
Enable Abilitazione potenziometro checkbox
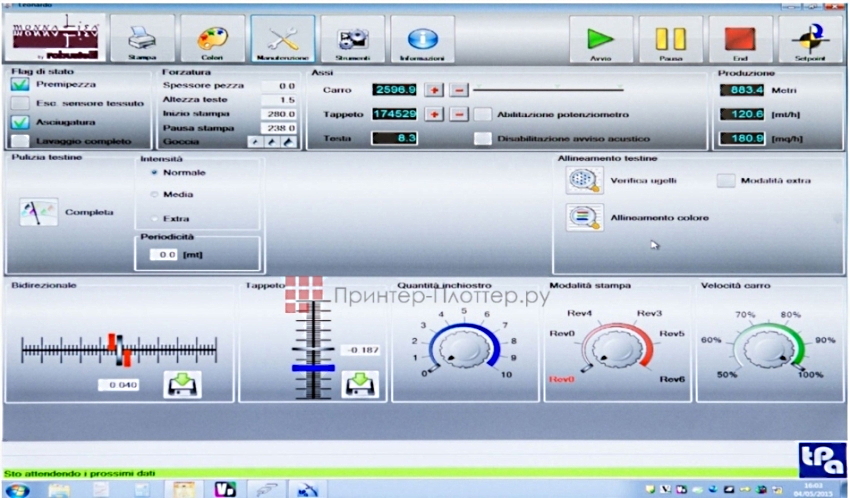pyautogui.click(x=483, y=114)
